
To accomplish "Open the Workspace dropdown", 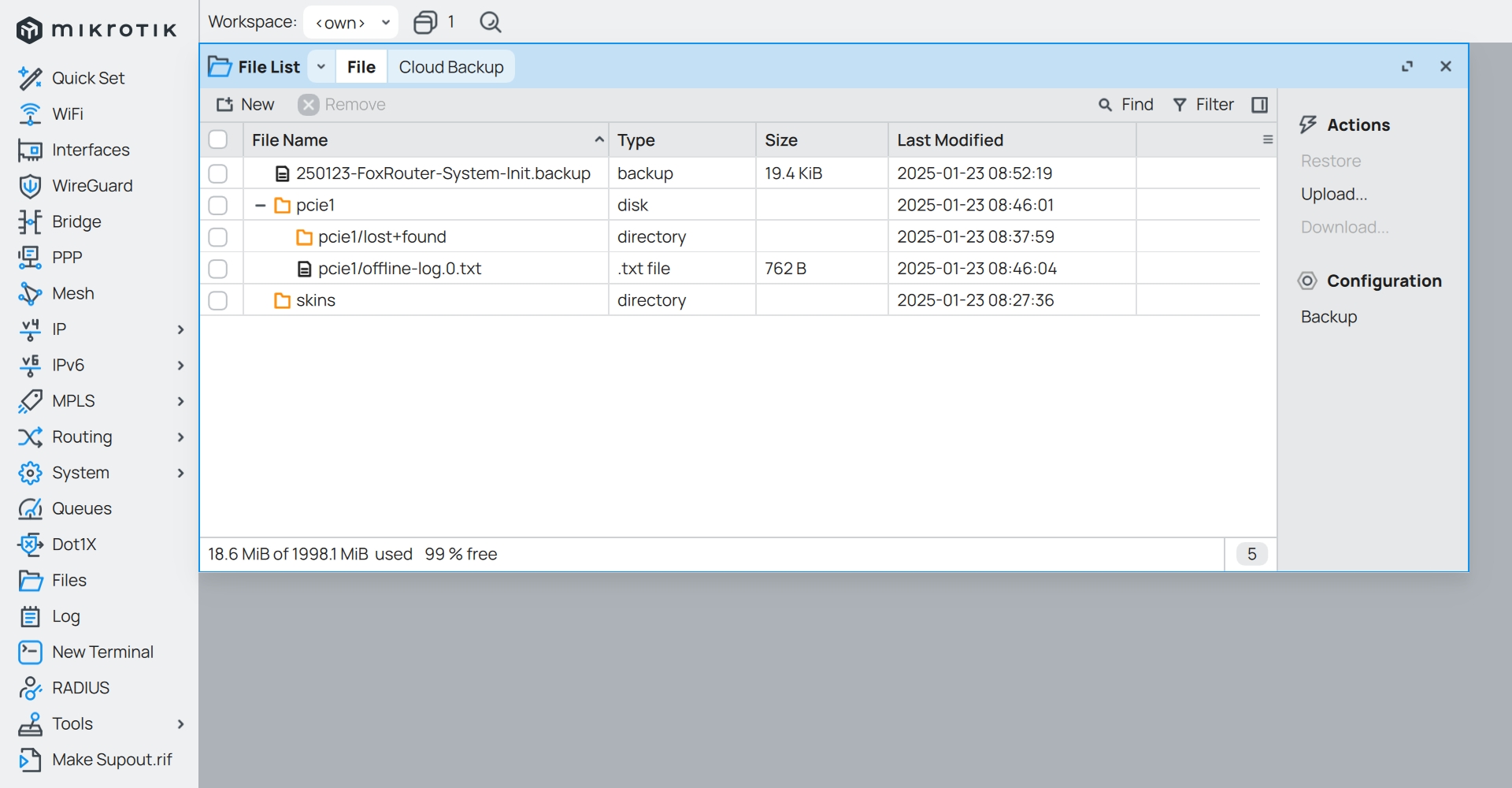I will click(x=350, y=22).
